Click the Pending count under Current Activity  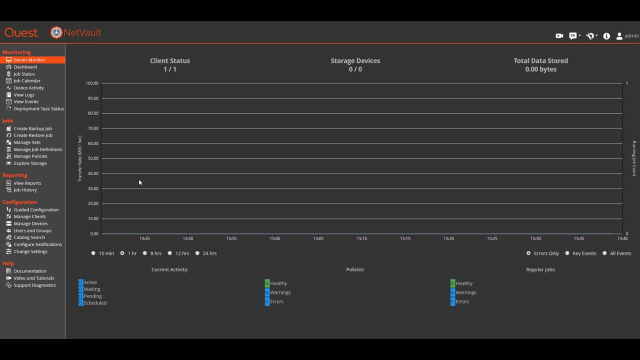(x=81, y=296)
